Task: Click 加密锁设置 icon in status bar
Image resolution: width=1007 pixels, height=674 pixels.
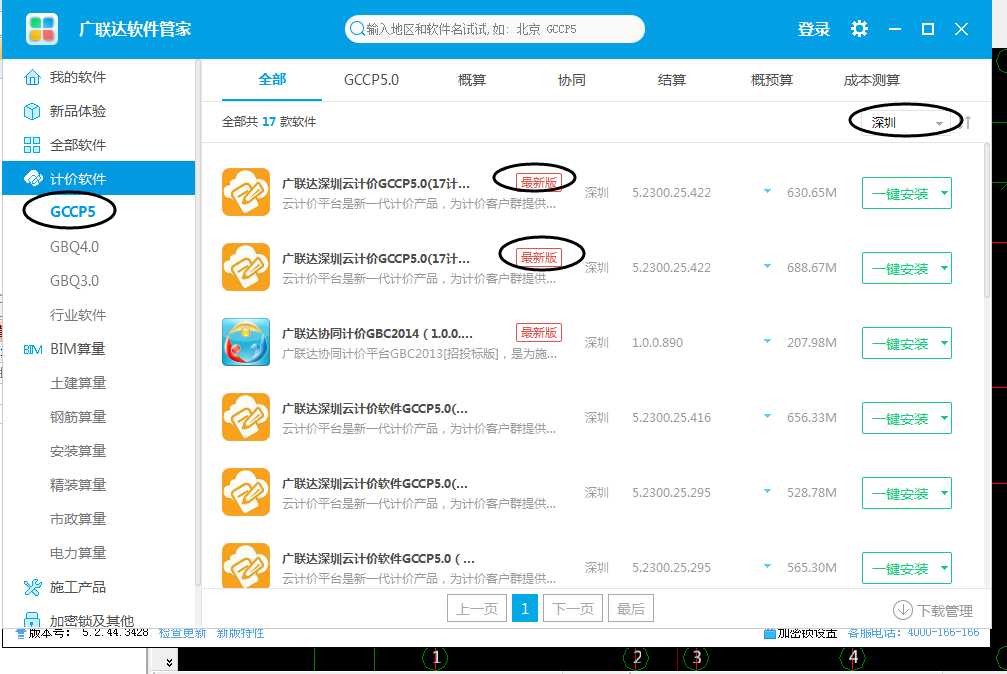Action: [769, 634]
